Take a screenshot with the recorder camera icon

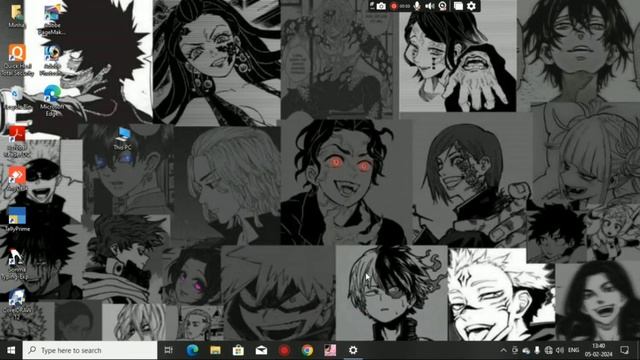[x=381, y=6]
